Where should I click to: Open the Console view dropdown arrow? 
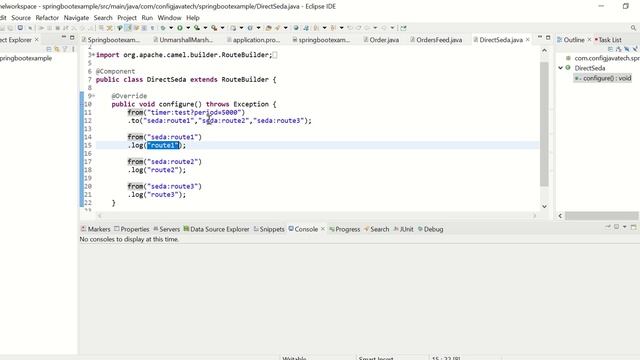click(625, 227)
